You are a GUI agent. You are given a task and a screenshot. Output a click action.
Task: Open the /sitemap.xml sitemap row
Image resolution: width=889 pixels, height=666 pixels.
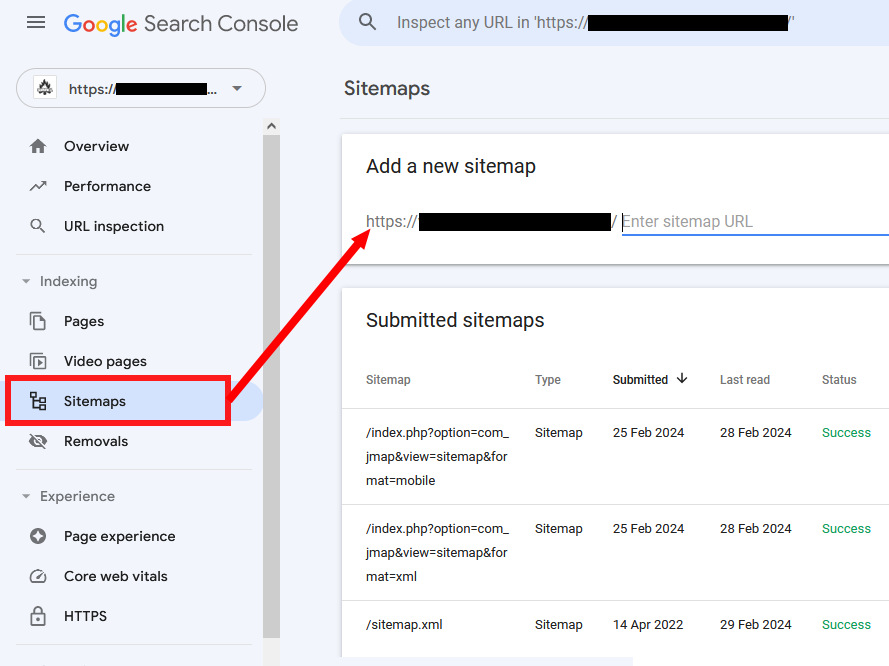pyautogui.click(x=404, y=625)
